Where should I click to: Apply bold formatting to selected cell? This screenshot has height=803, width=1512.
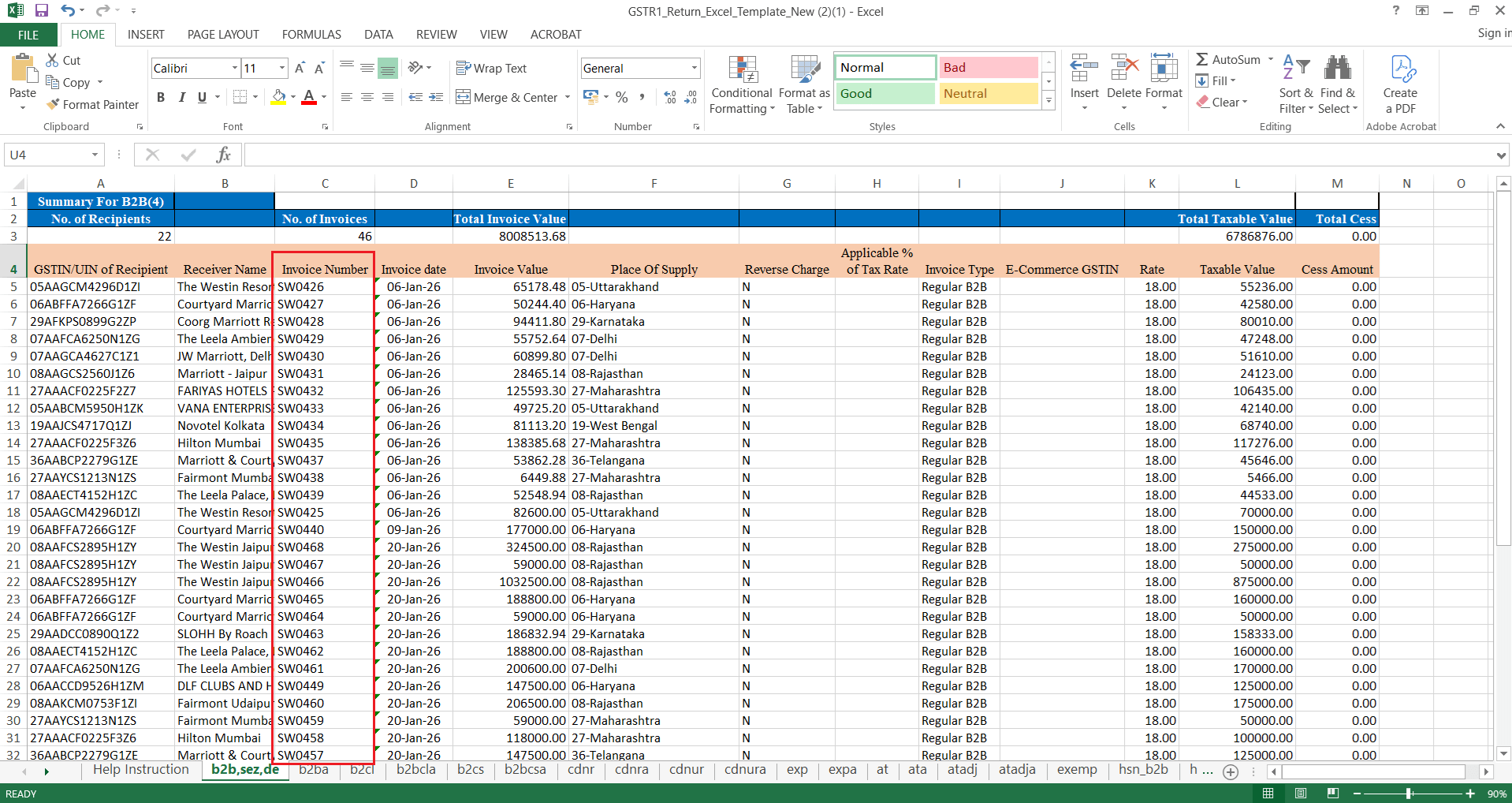click(x=161, y=97)
